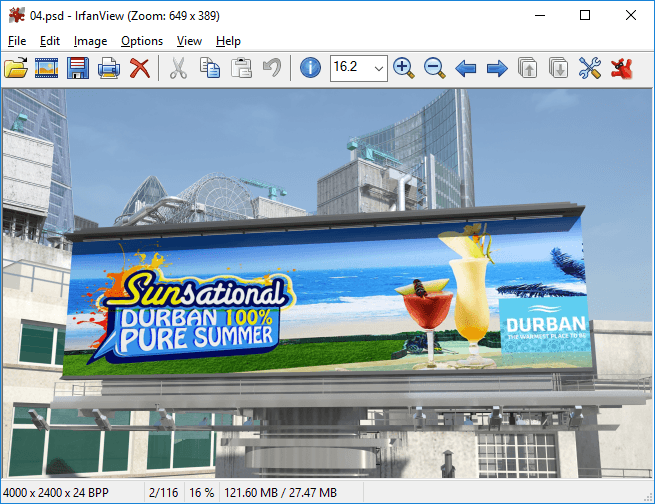Click the Paste clipboard icon
Image resolution: width=655 pixels, height=504 pixels.
241,68
